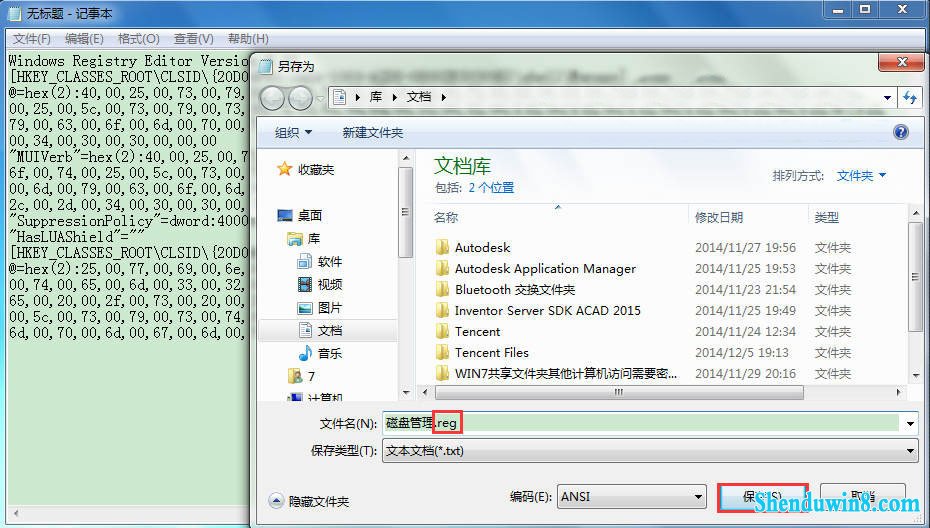Click the Windows Registry Editor Version line in Notepad
The image size is (930, 528).
coord(128,61)
